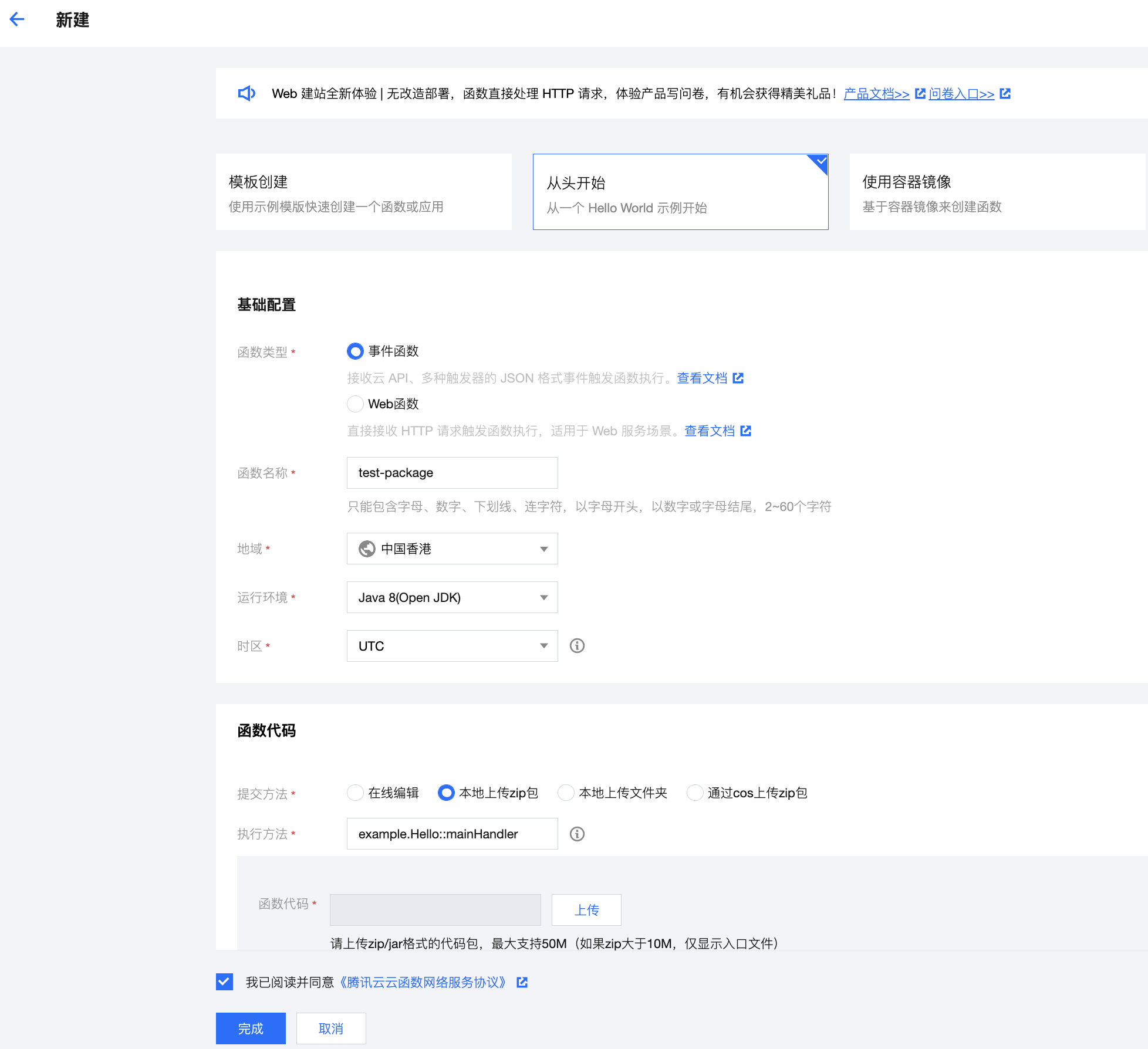Click the 完成 button

pos(251,1029)
